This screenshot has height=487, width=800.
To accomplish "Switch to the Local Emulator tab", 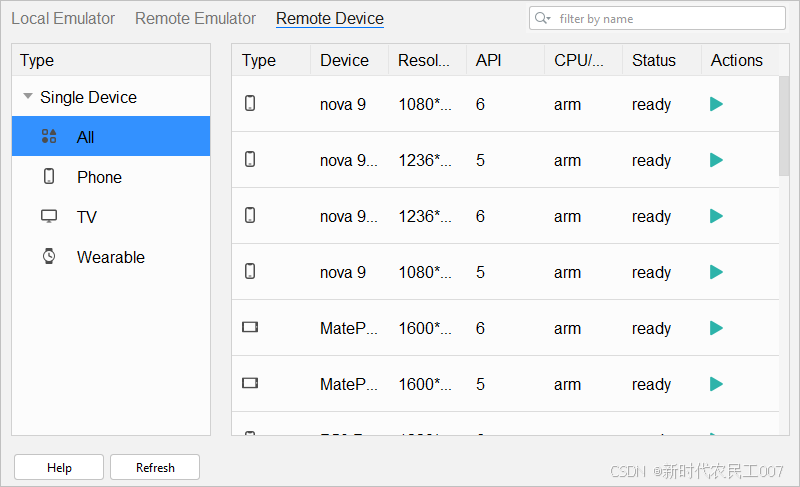I will point(63,18).
